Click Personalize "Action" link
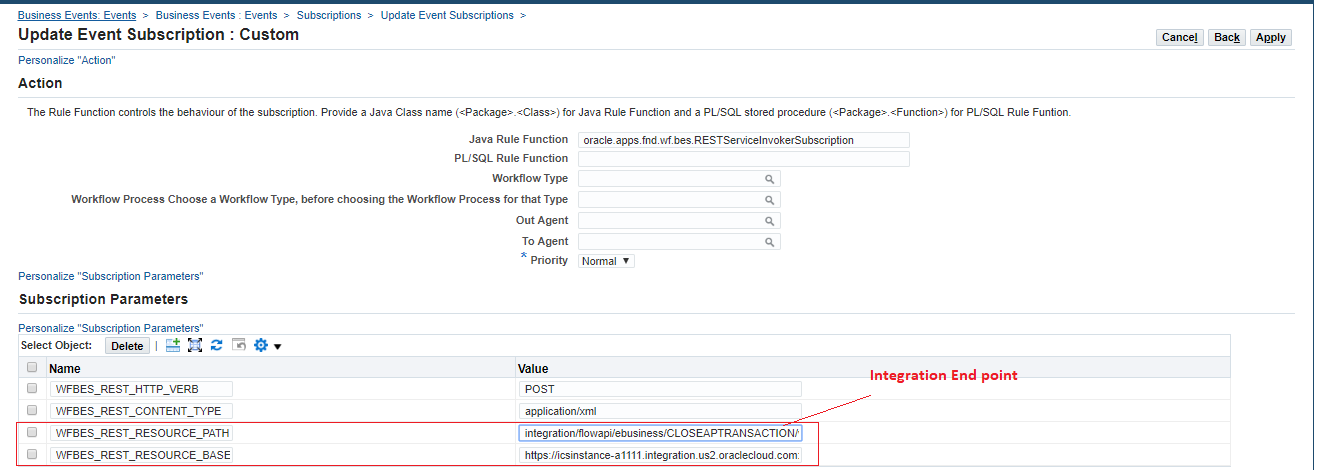 click(x=67, y=60)
